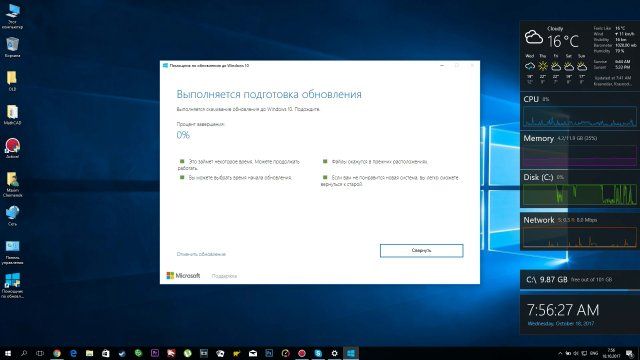The width and height of the screenshot is (640, 360).
Task: Click the 0% completion percentage
Action: pos(183,135)
